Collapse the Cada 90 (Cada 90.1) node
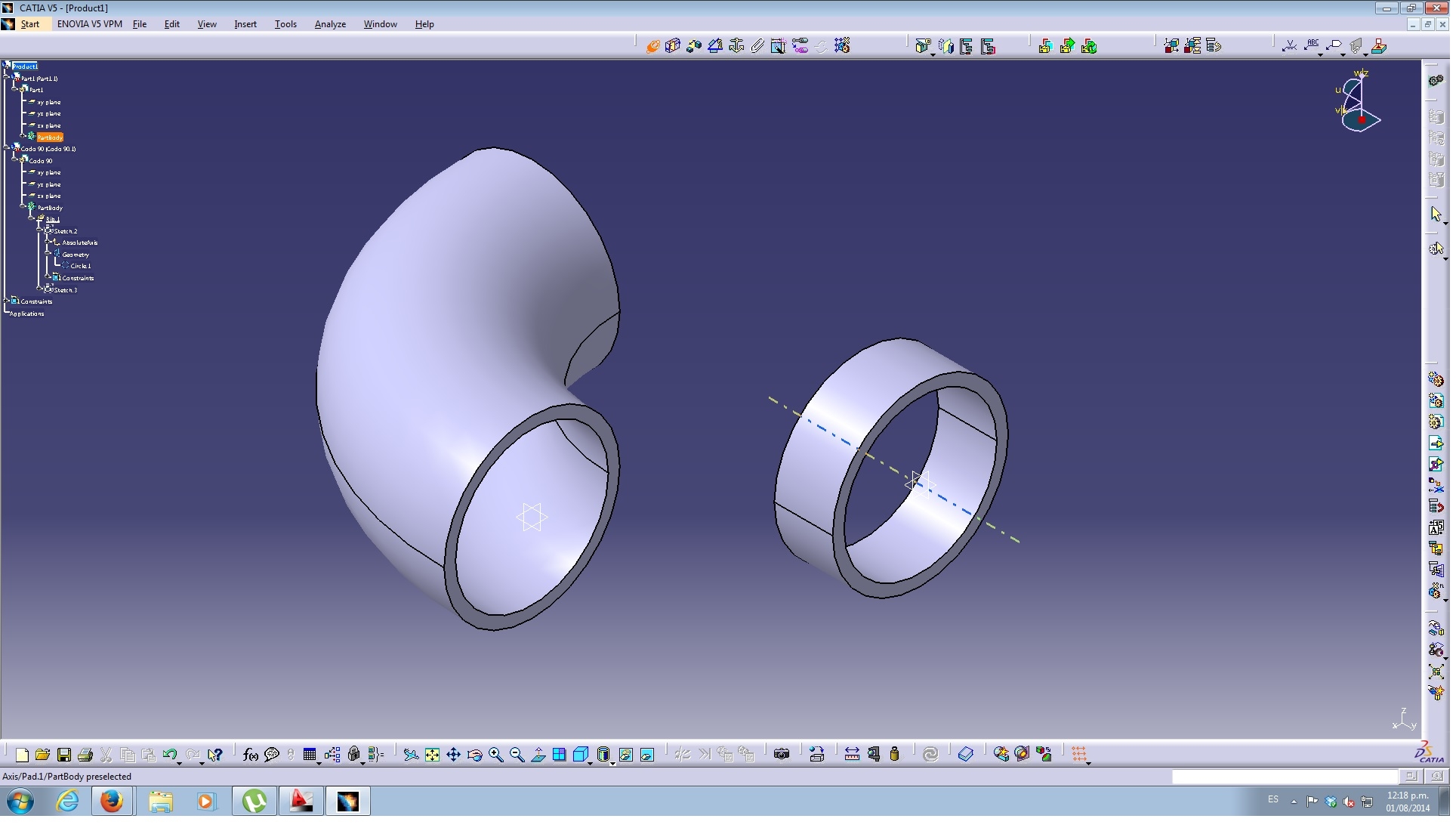The height and width of the screenshot is (828, 1456). pyautogui.click(x=6, y=147)
